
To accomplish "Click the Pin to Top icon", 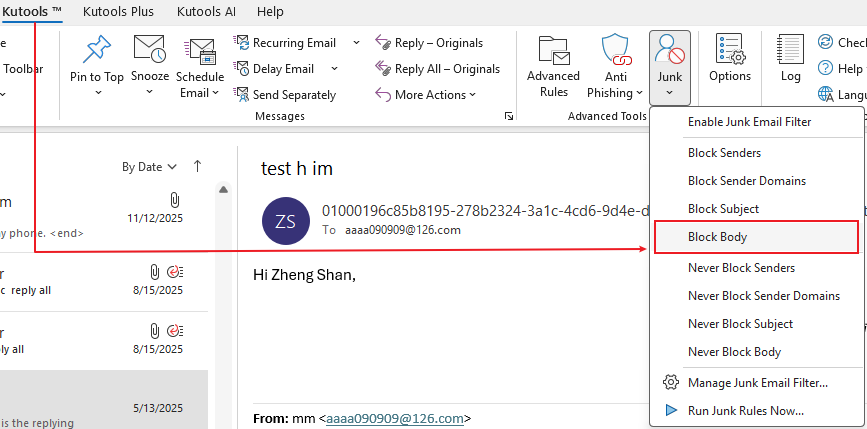I will [97, 49].
